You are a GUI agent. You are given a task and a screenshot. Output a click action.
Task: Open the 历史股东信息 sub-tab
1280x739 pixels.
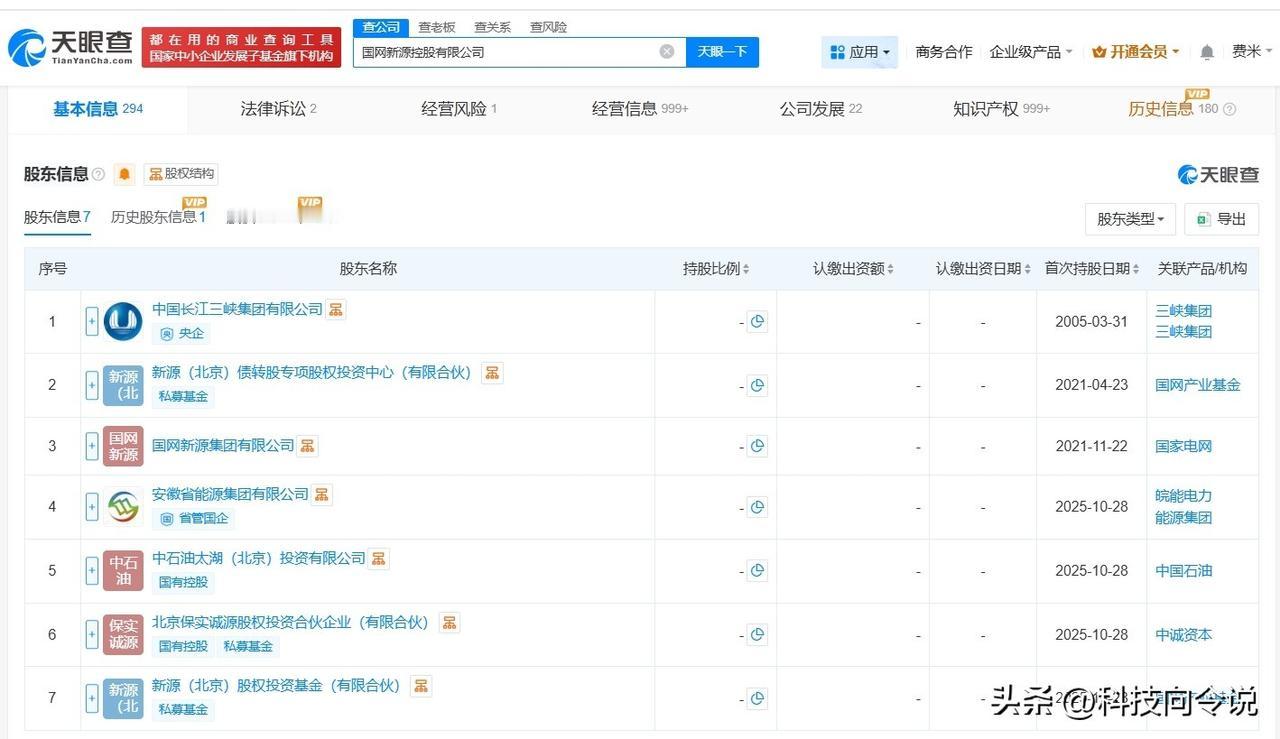158,217
